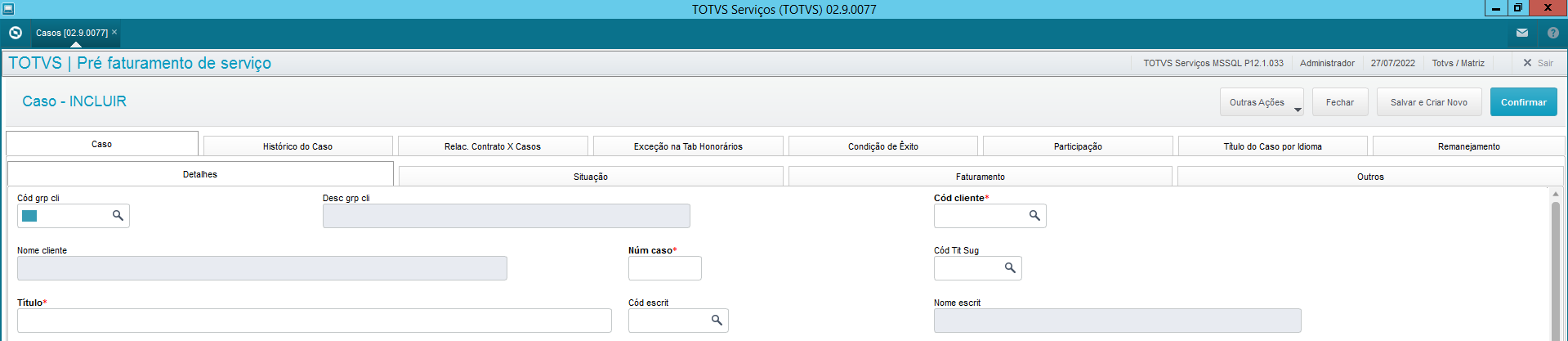Viewport: 1568px width, 341px height.
Task: Click Salvar e Criar Novo button
Action: (1429, 102)
